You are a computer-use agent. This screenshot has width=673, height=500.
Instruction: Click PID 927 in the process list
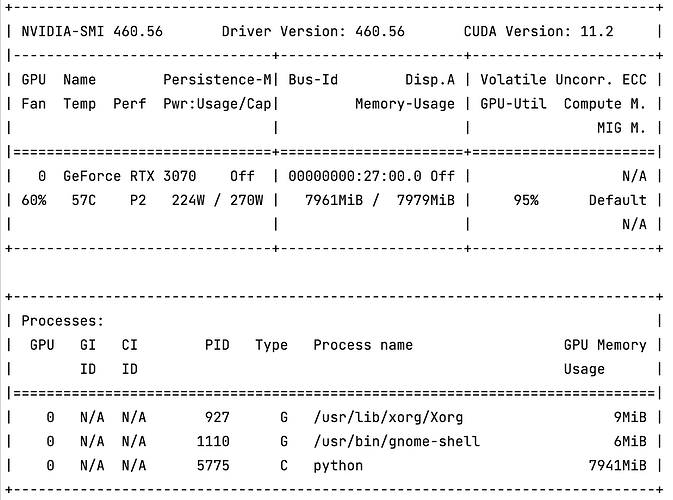point(216,417)
